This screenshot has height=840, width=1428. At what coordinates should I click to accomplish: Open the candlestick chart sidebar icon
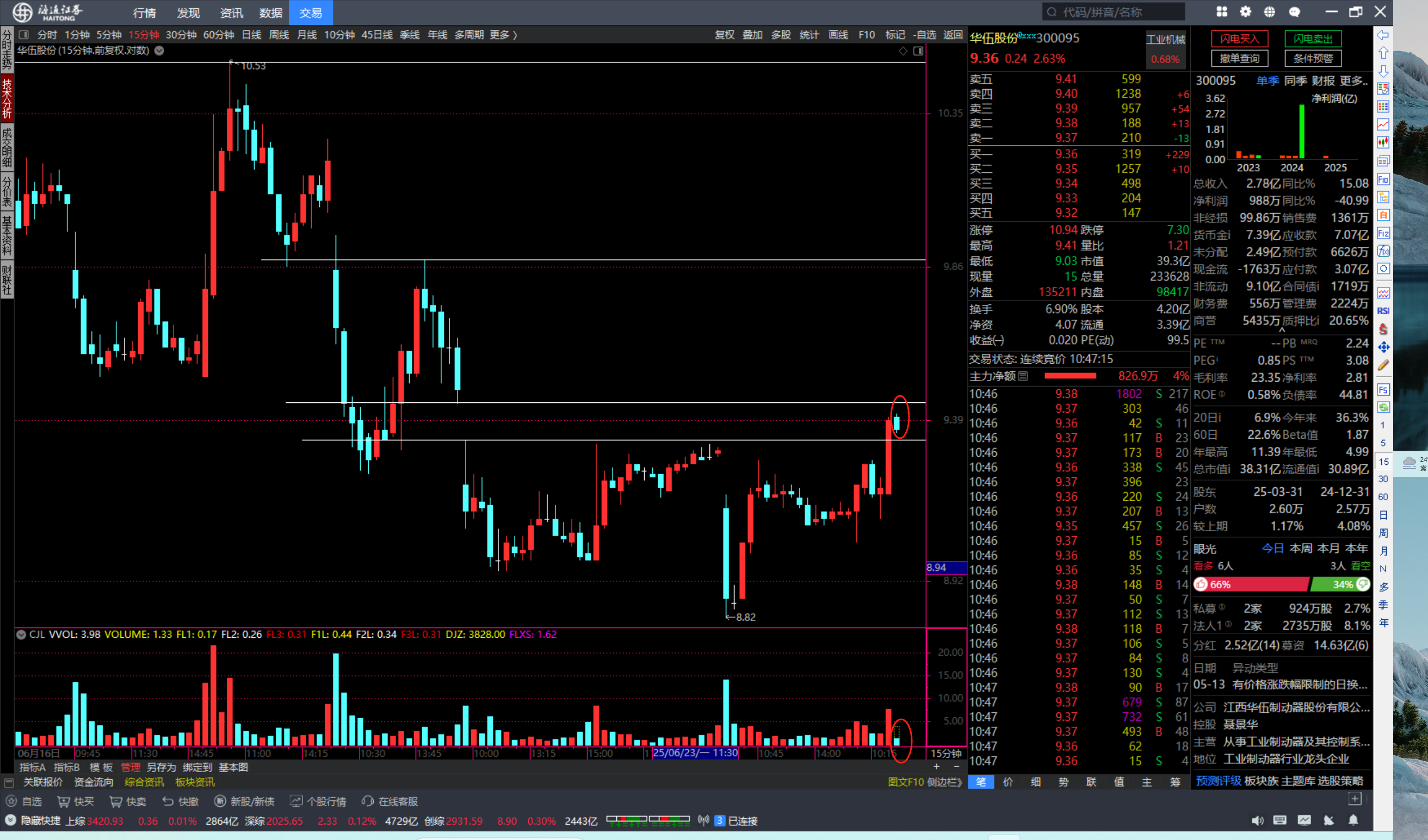pos(1383,143)
